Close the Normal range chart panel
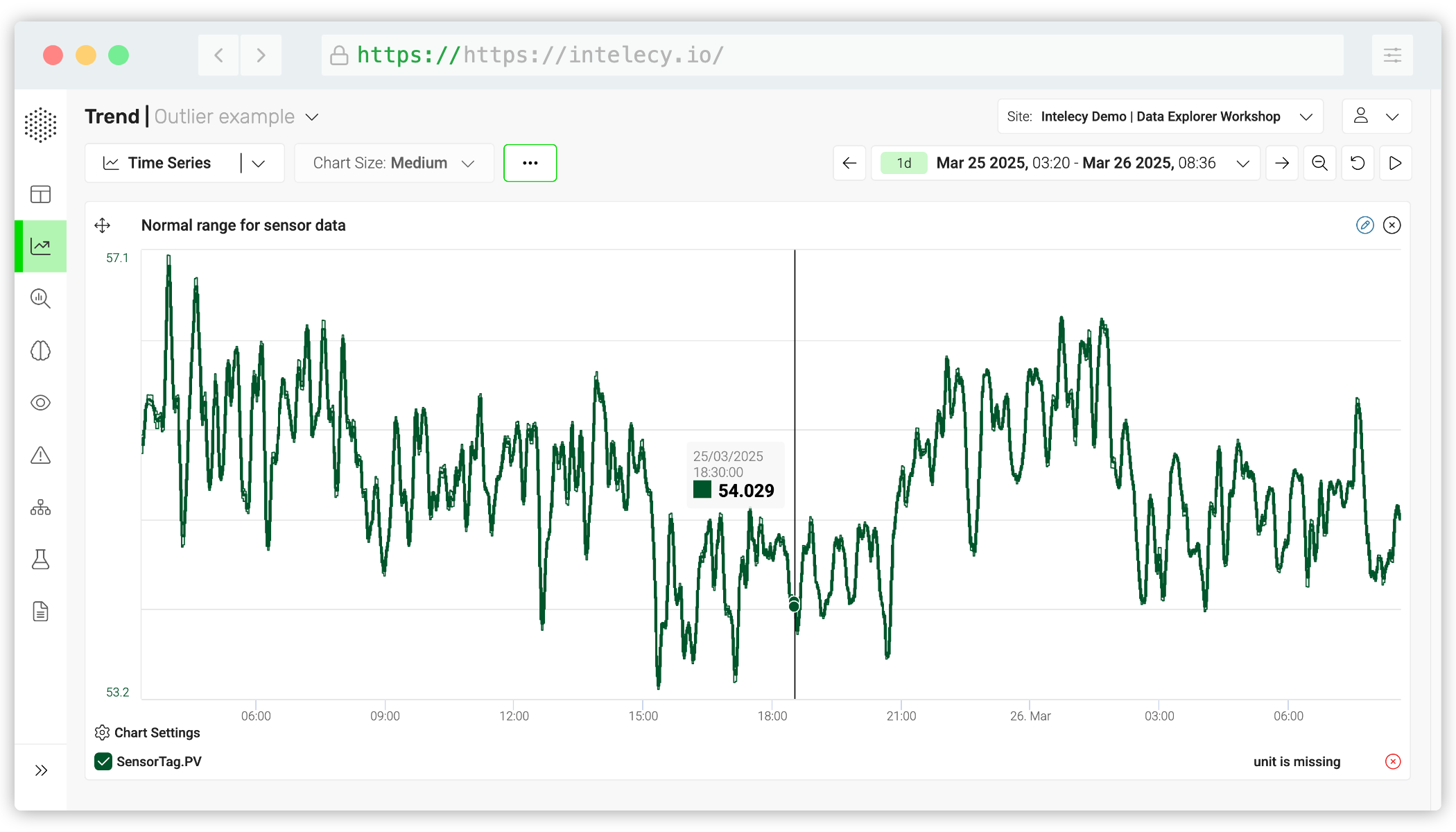Screen dimensions: 1456x832 point(1392,225)
